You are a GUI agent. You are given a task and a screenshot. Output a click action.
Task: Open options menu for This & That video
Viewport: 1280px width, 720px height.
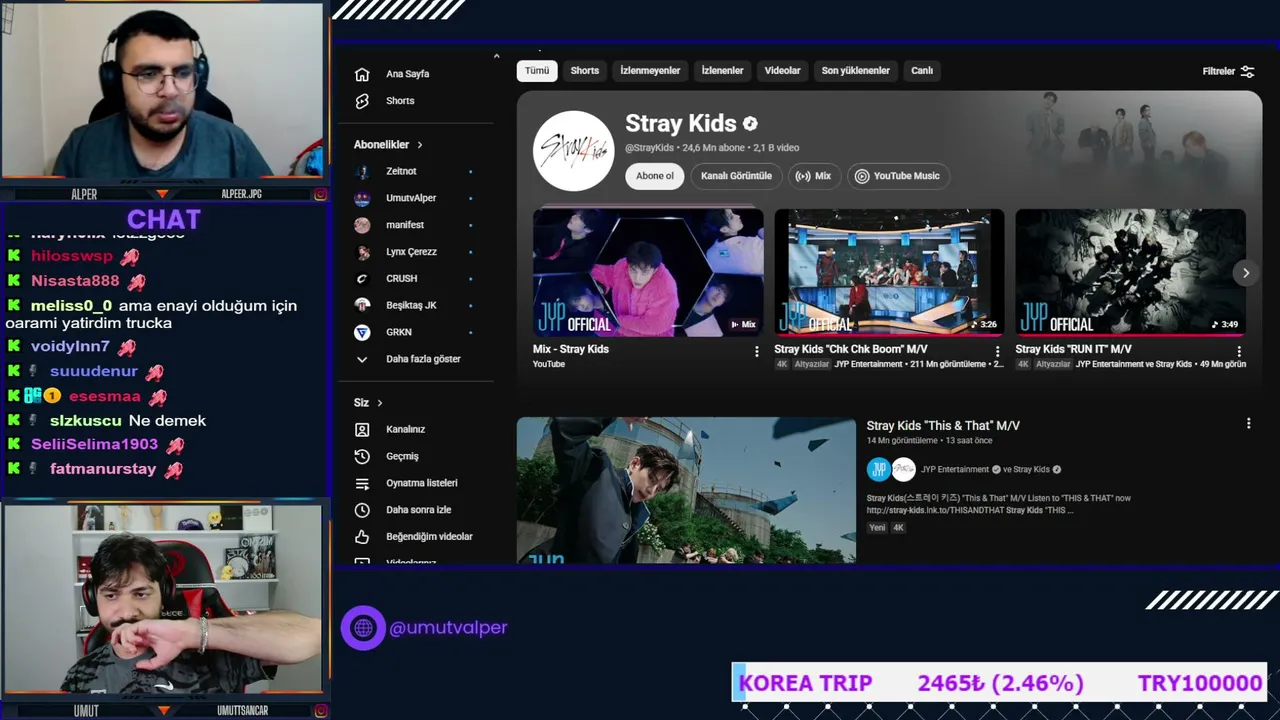click(1248, 424)
